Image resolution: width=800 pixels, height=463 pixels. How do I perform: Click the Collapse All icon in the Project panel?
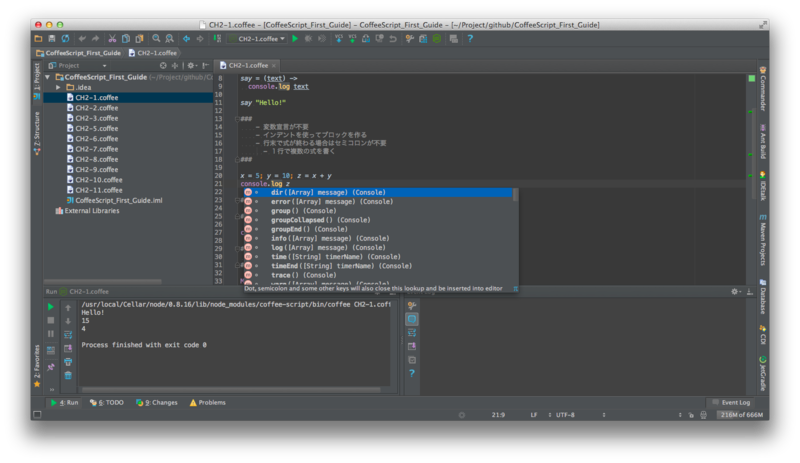tap(174, 65)
